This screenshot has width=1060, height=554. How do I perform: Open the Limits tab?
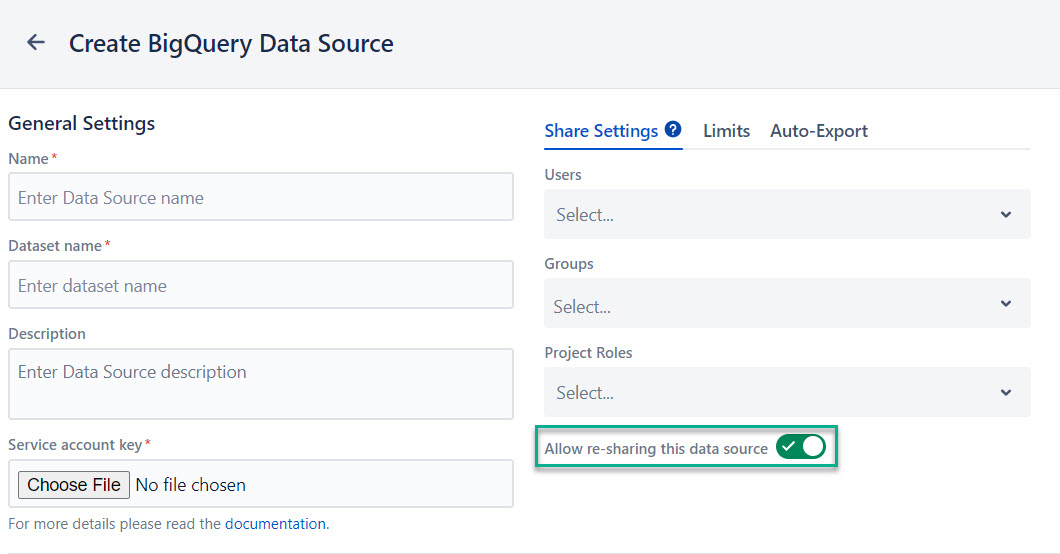[726, 131]
